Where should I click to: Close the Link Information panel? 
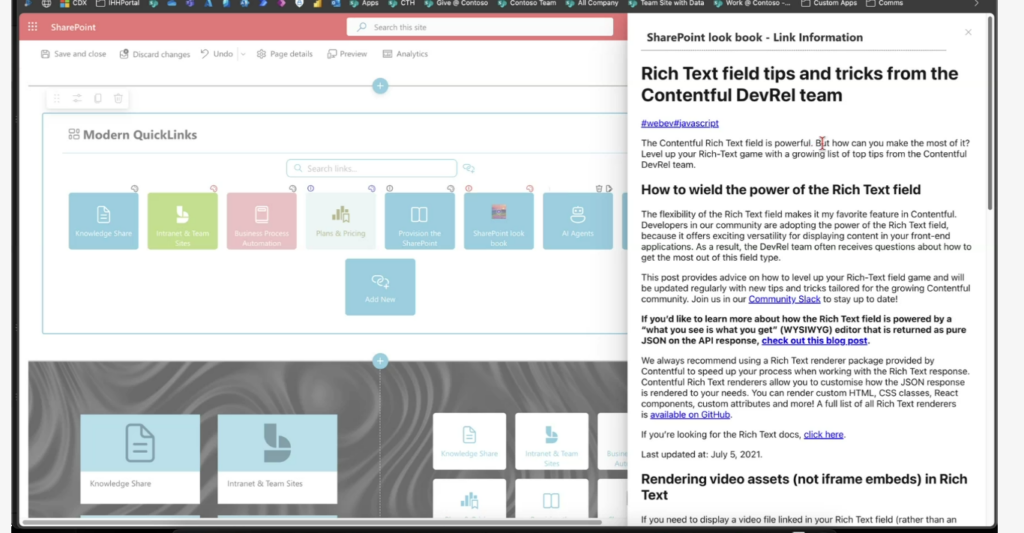(x=968, y=32)
